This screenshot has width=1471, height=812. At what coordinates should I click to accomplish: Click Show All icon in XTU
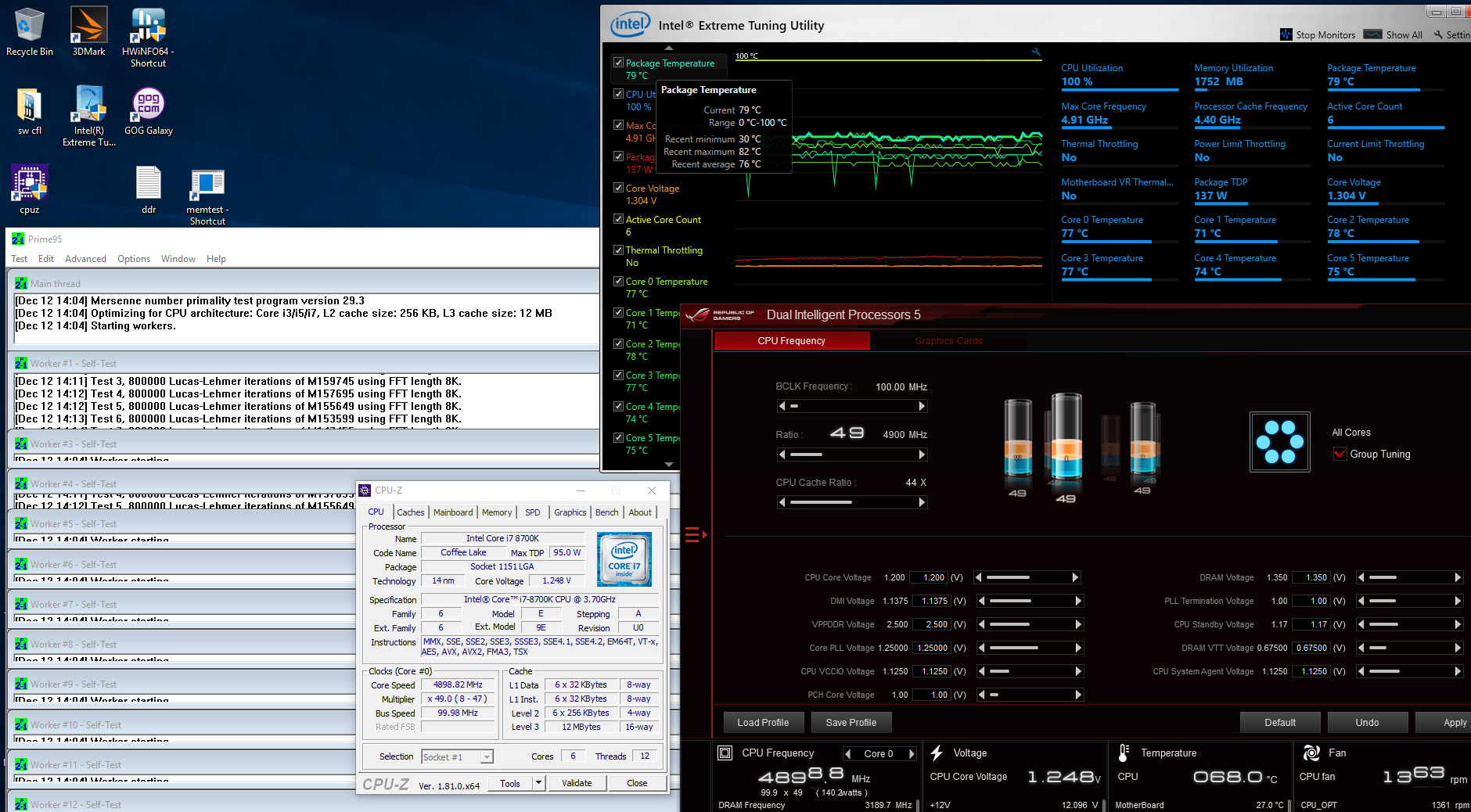click(1372, 34)
